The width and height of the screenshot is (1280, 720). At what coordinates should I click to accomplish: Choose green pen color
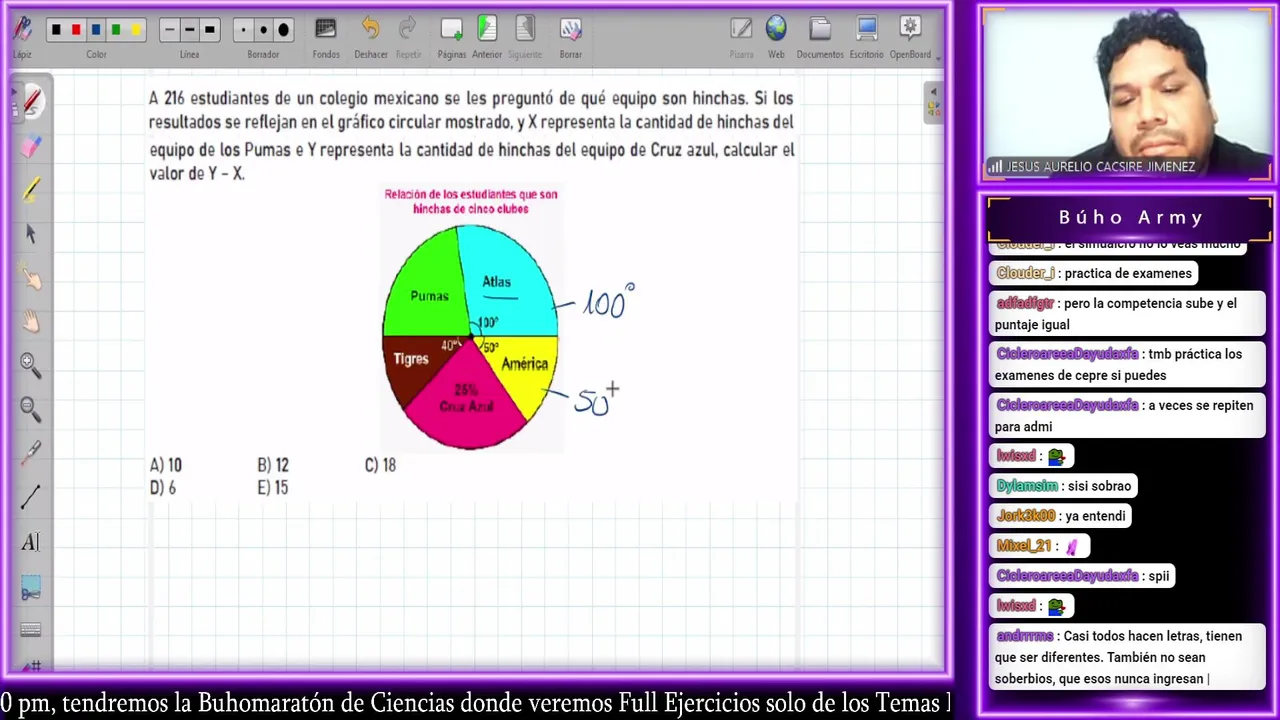(116, 30)
